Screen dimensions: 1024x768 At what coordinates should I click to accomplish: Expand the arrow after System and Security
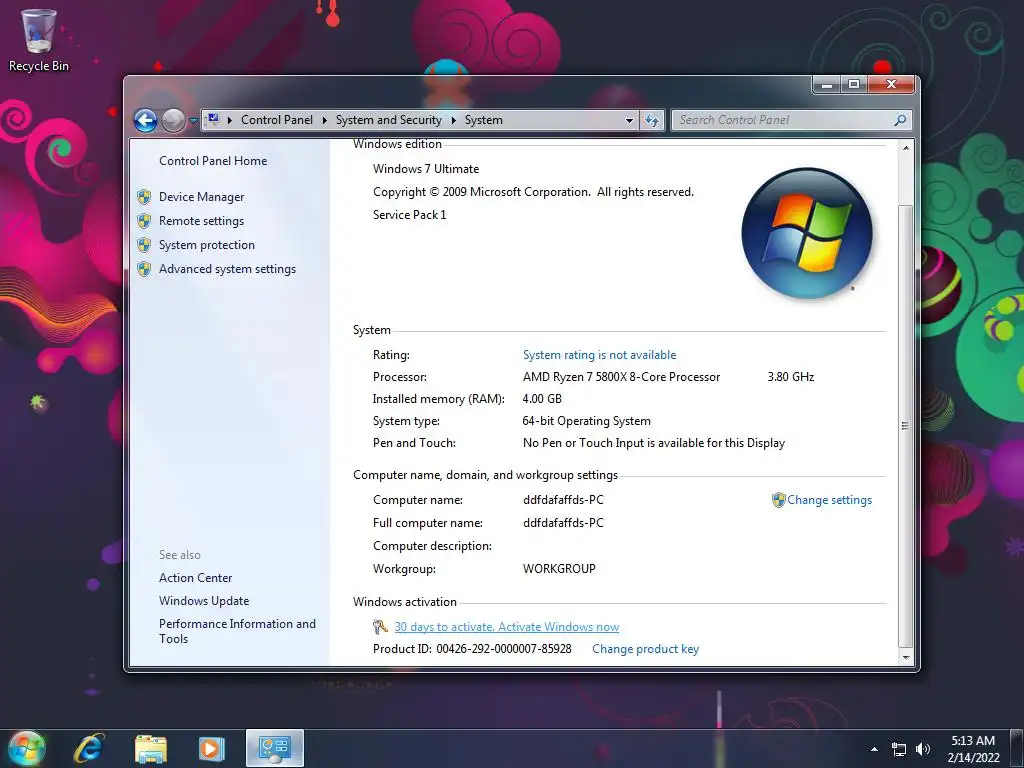pyautogui.click(x=453, y=120)
